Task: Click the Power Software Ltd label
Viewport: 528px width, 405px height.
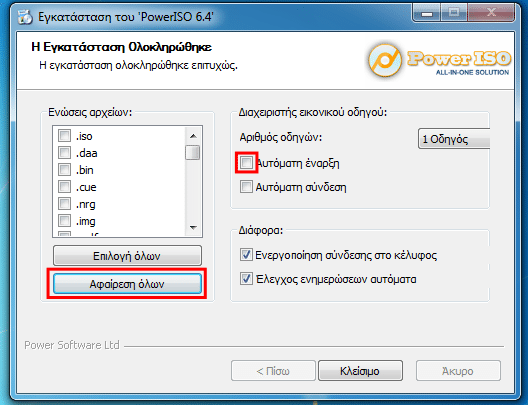Action: [x=72, y=345]
